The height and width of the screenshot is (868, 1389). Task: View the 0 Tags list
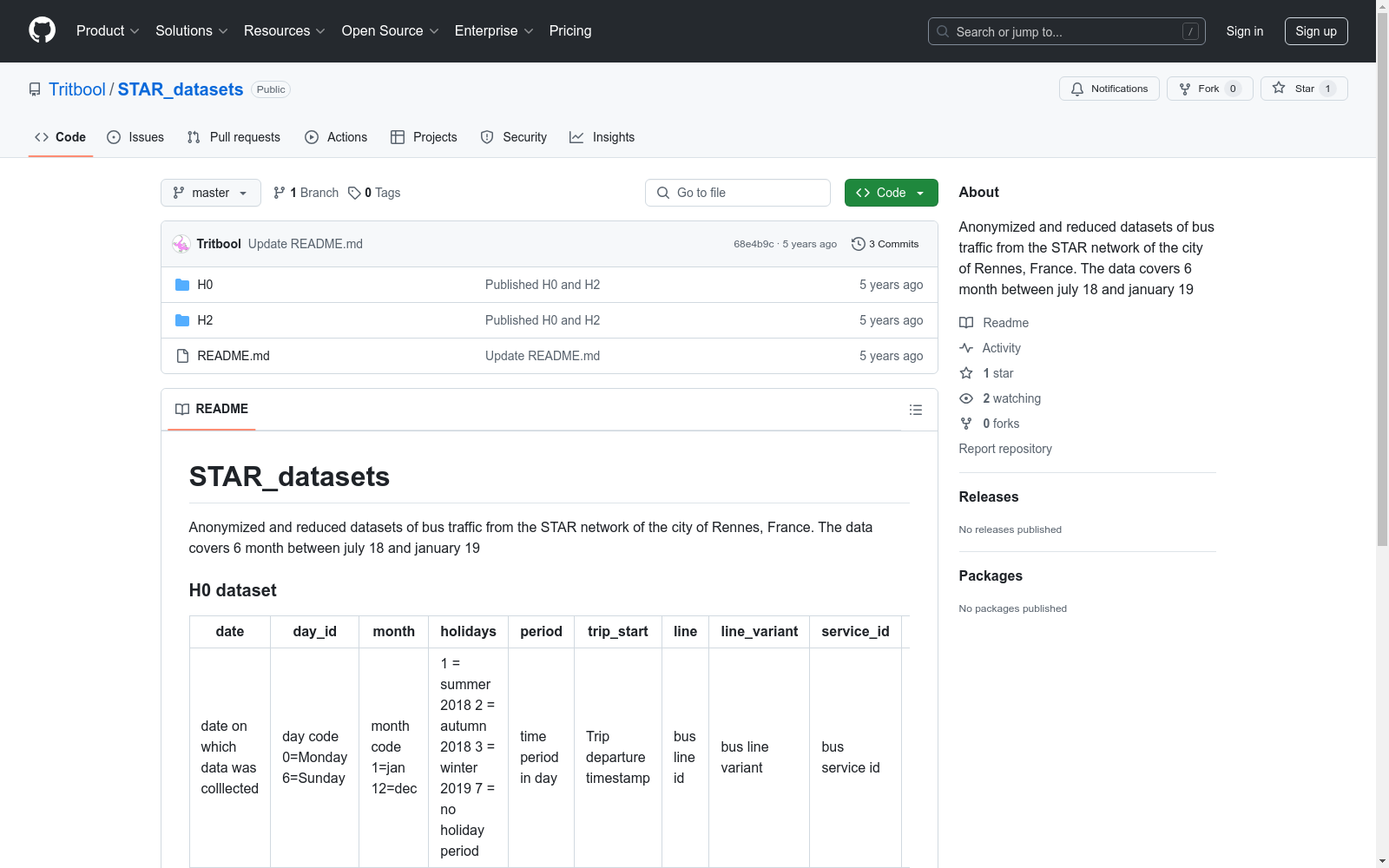click(374, 193)
